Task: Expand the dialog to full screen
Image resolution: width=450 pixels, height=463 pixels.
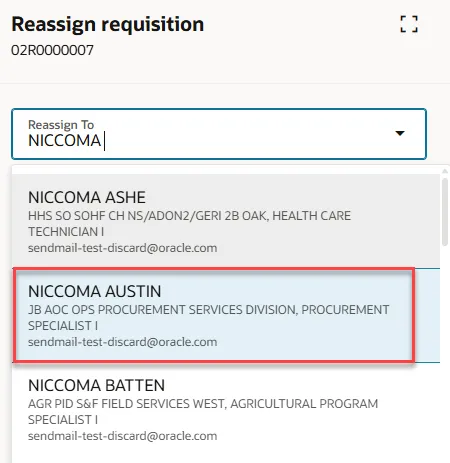Action: tap(409, 24)
